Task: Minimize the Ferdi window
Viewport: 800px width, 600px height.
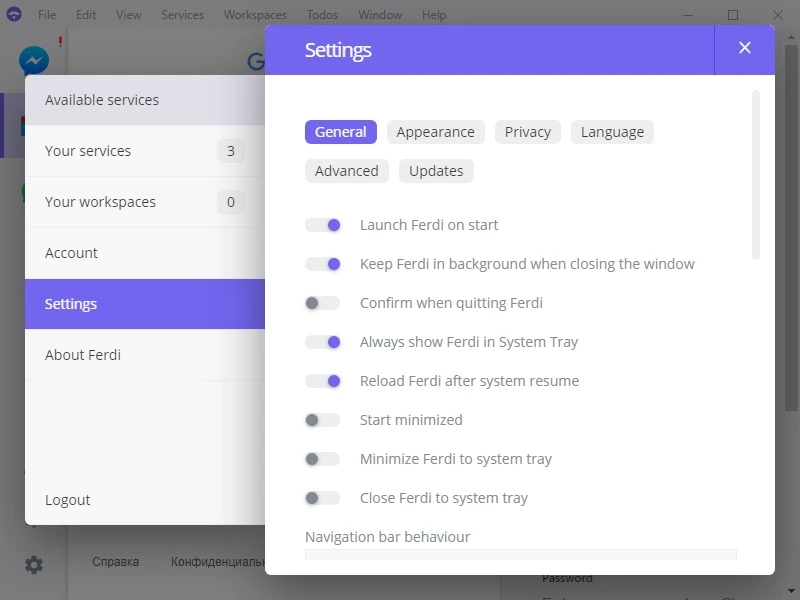Action: [688, 15]
